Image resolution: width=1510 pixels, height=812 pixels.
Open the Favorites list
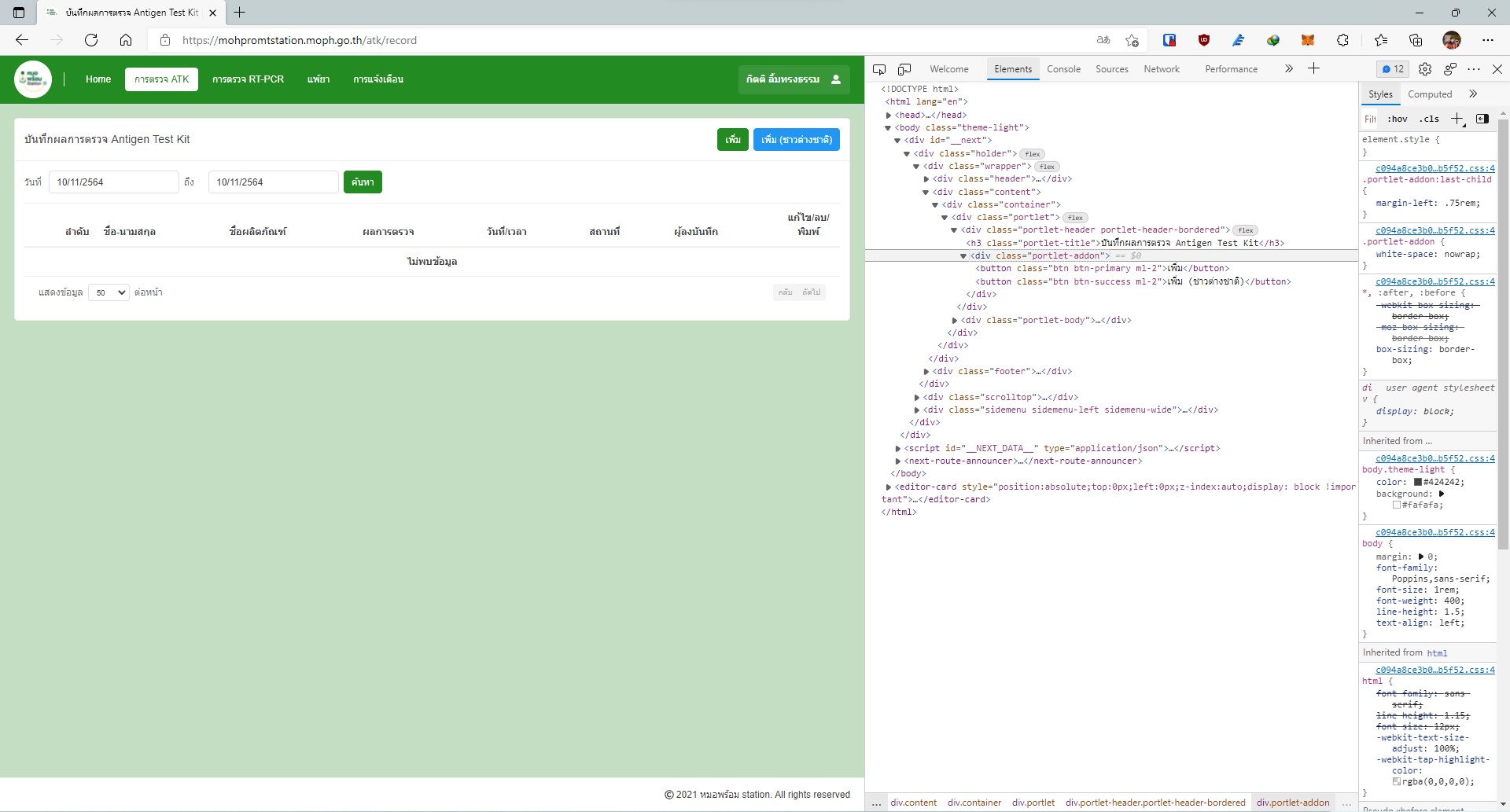point(1381,40)
